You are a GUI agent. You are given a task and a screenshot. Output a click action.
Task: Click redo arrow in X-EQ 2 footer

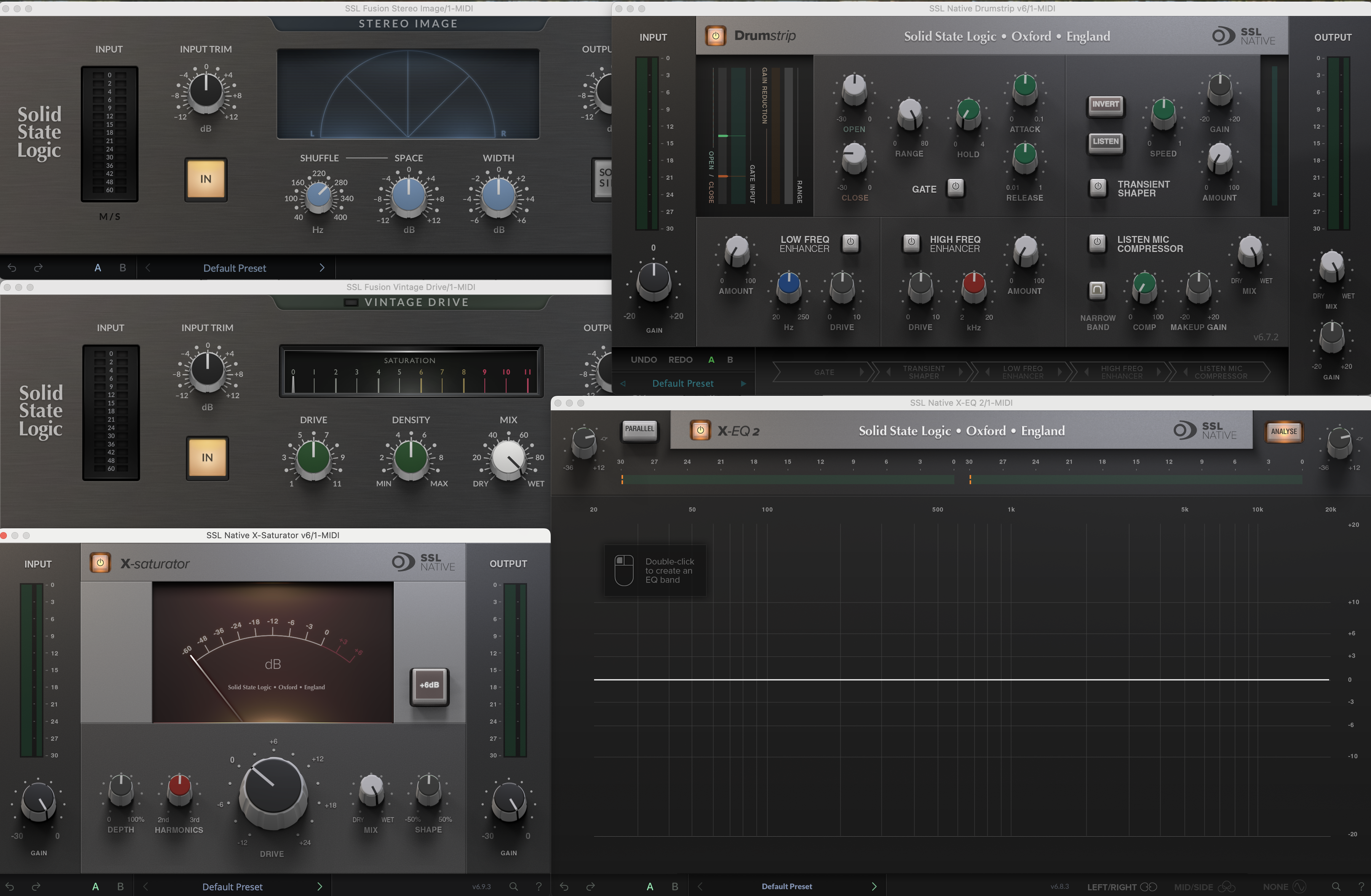590,887
